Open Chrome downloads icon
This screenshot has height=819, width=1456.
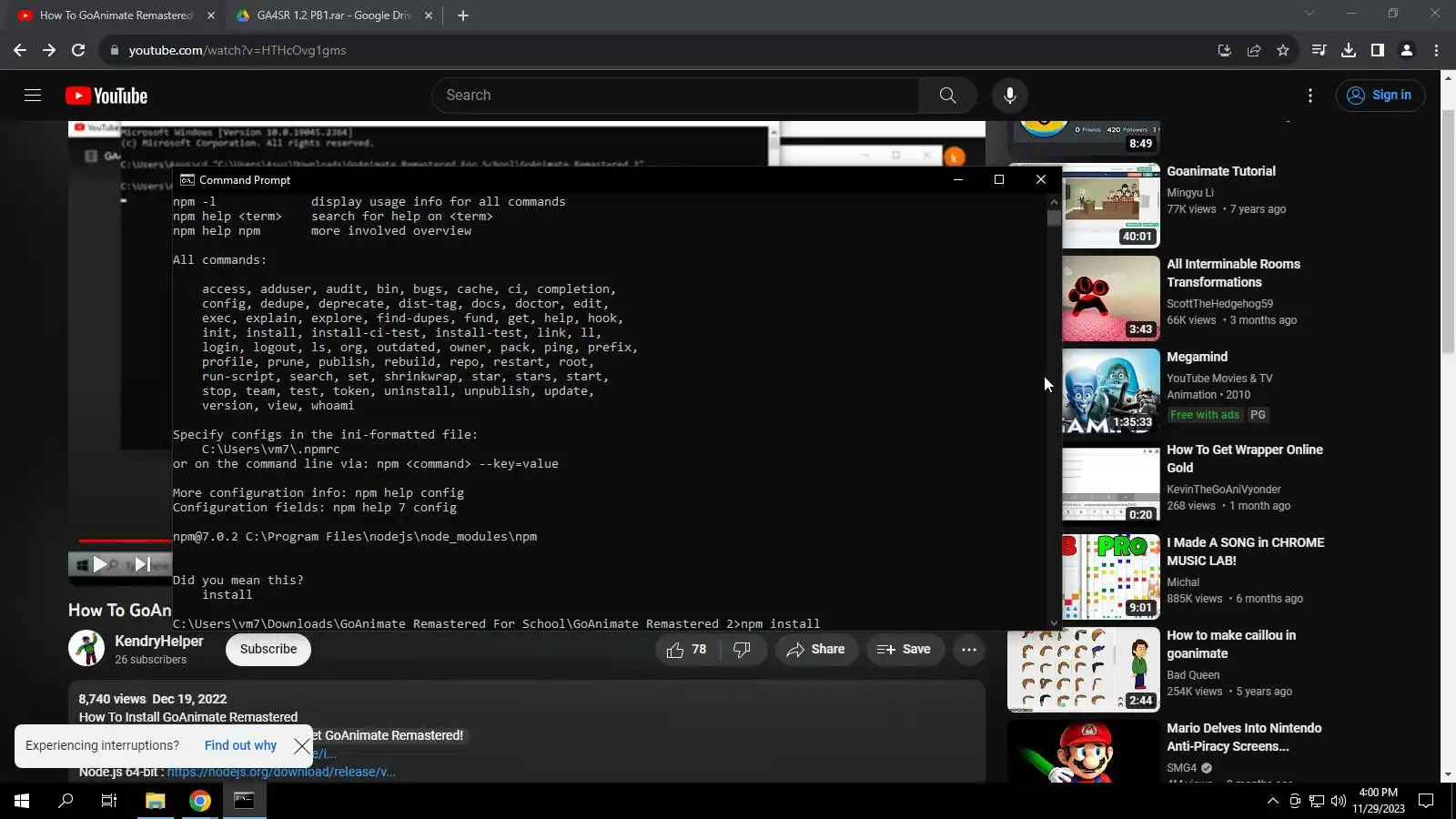1349,50
